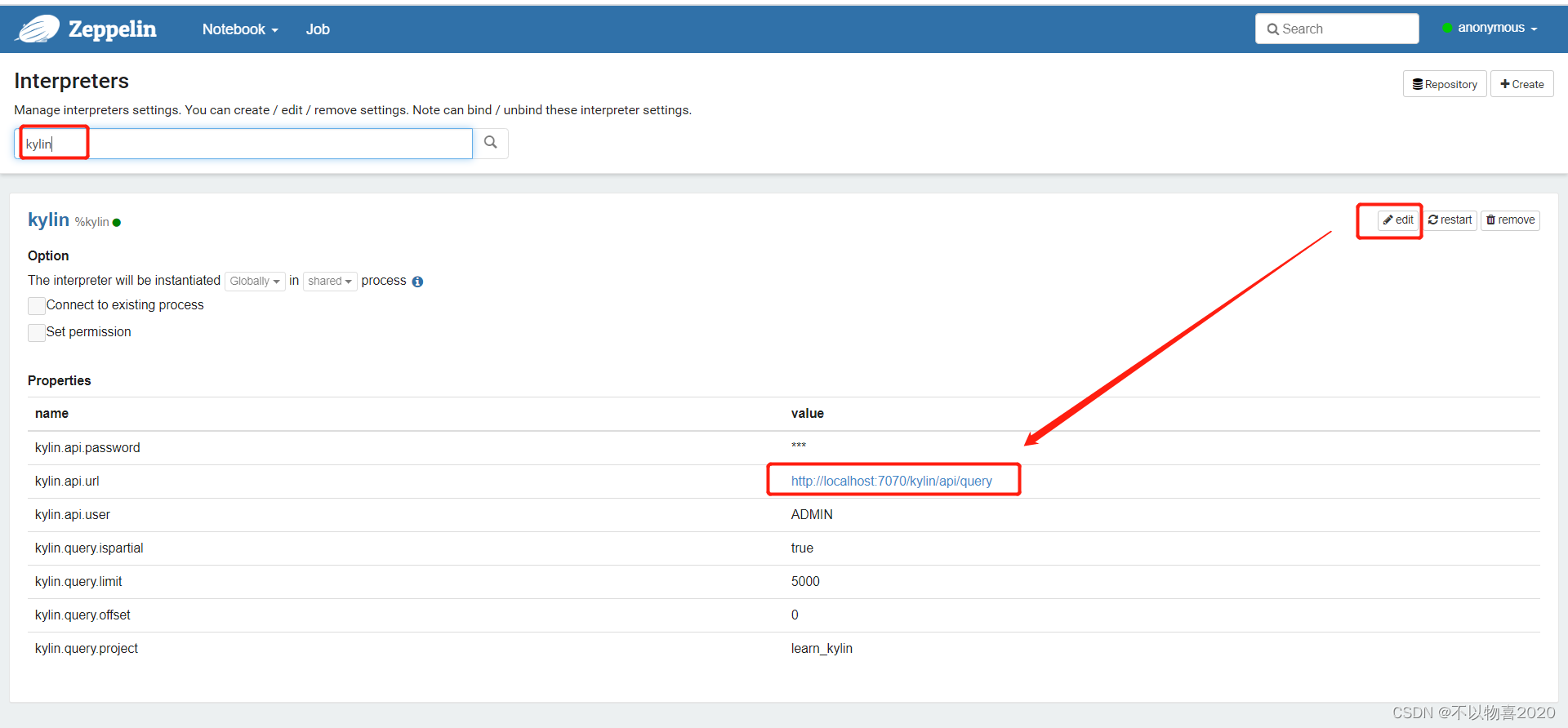Open the anonymous user dropdown
1568x728 pixels.
(1498, 28)
